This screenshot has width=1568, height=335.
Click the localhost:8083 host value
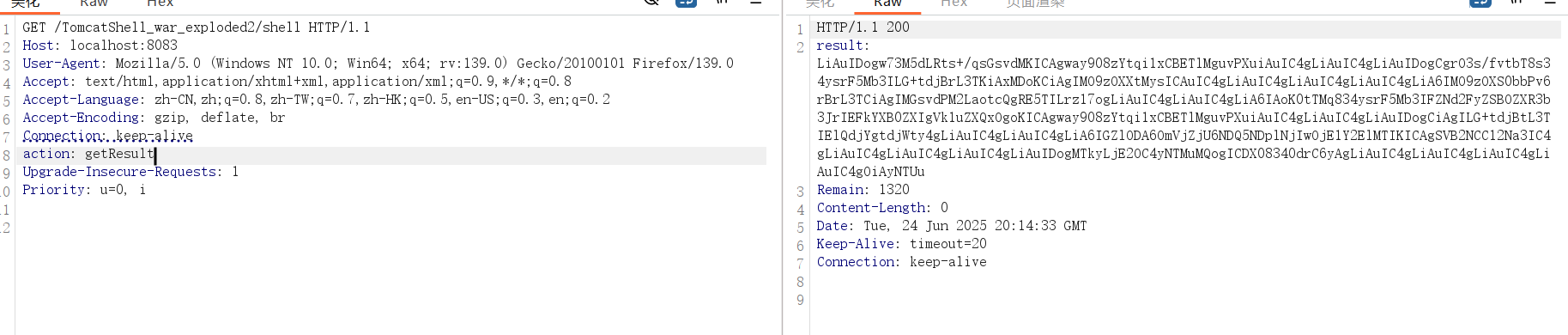click(124, 46)
